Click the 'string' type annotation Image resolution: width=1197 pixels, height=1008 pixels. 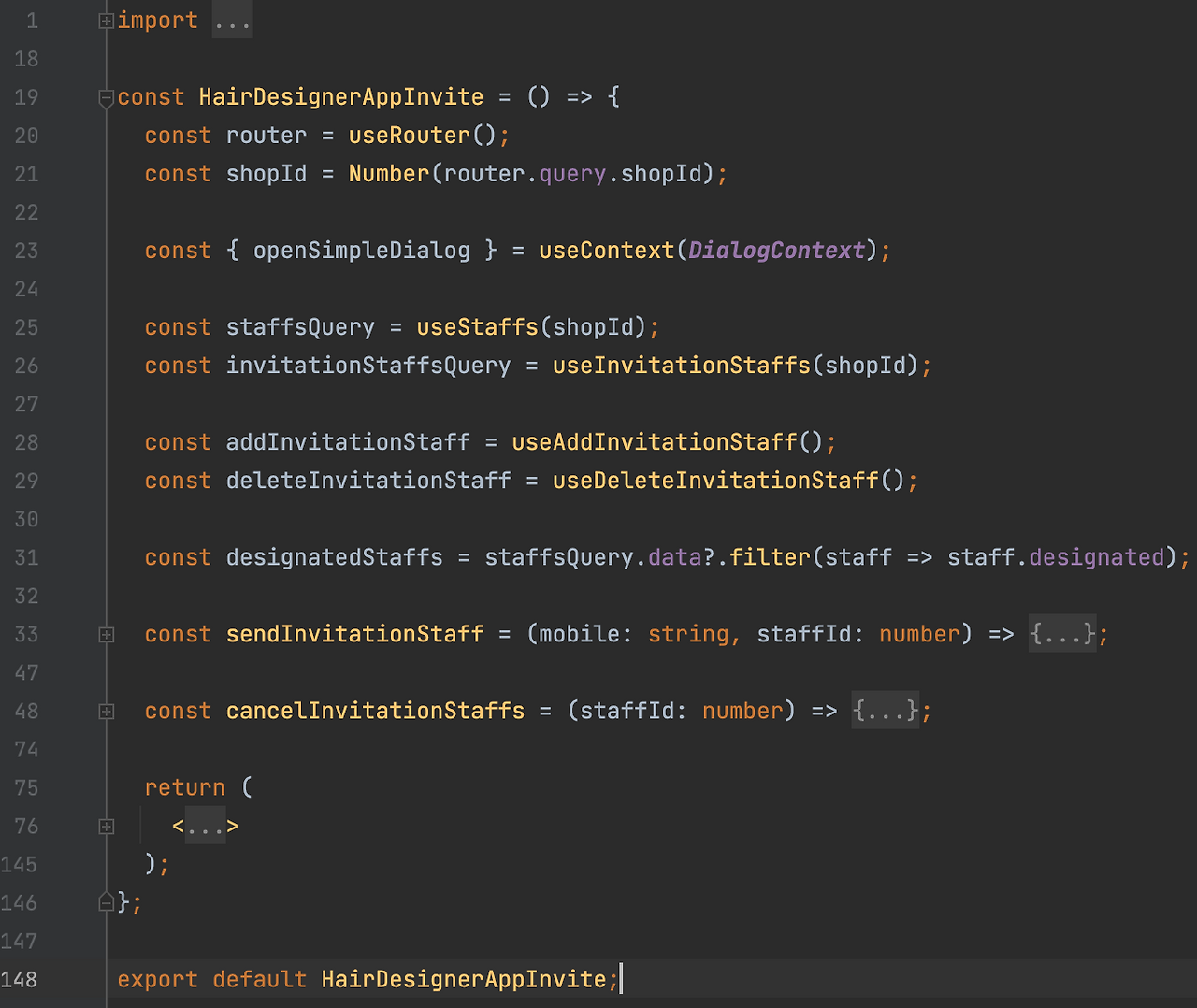tap(688, 634)
